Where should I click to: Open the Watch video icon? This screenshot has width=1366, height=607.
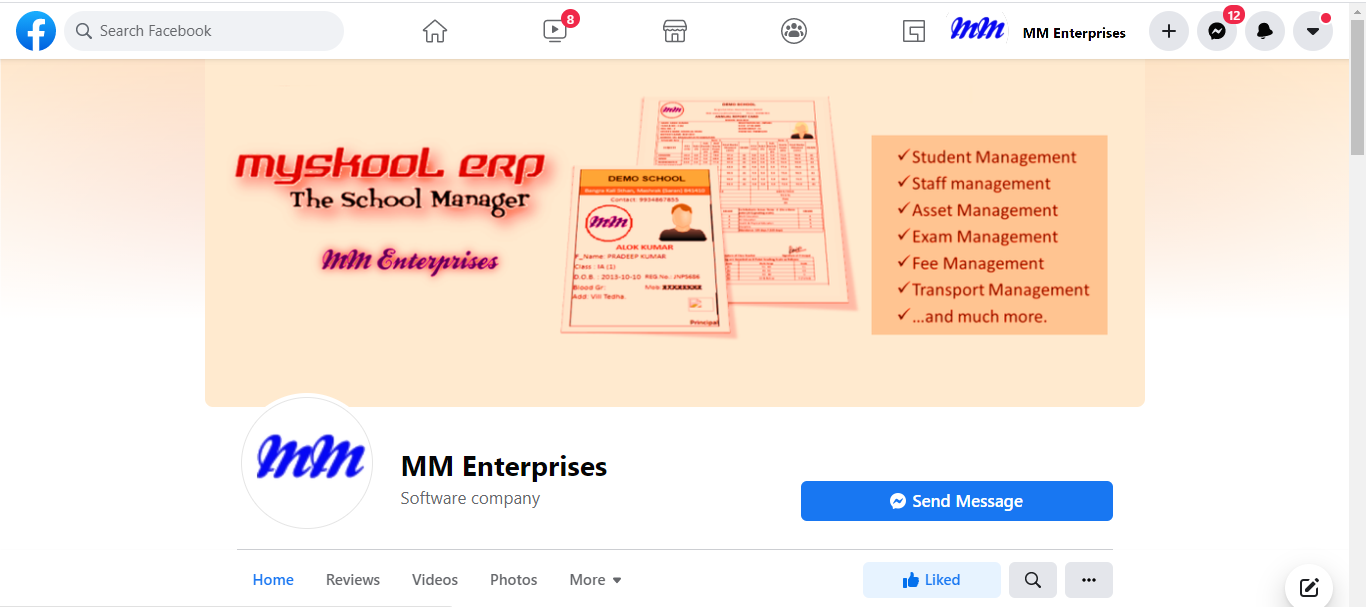[x=555, y=31]
